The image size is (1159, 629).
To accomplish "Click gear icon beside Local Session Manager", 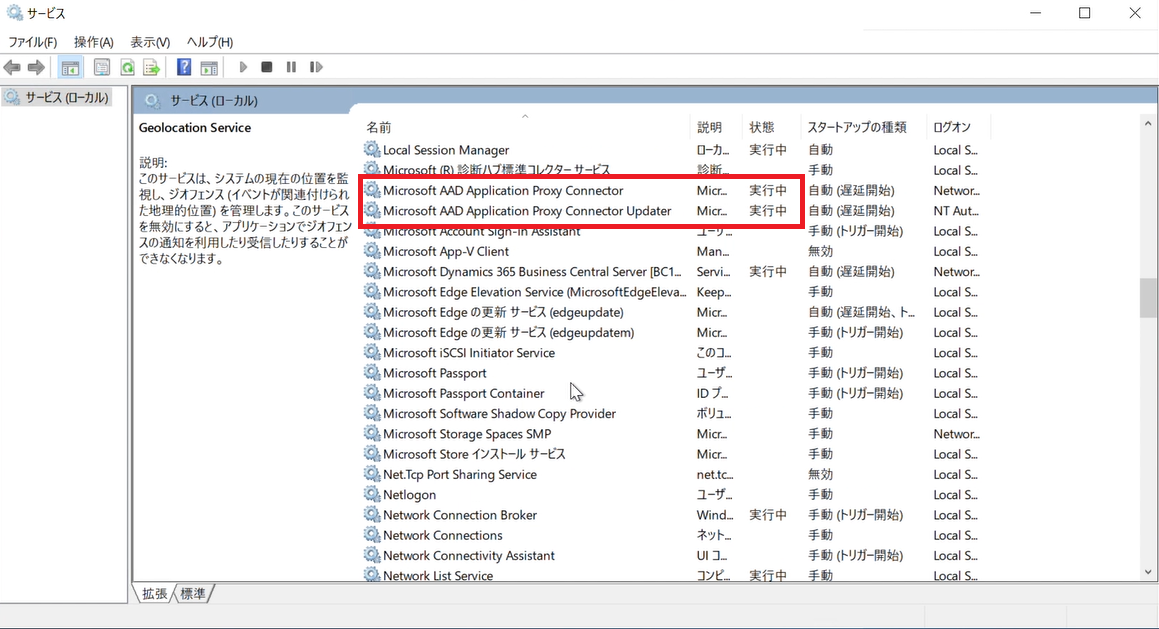I will click(372, 149).
